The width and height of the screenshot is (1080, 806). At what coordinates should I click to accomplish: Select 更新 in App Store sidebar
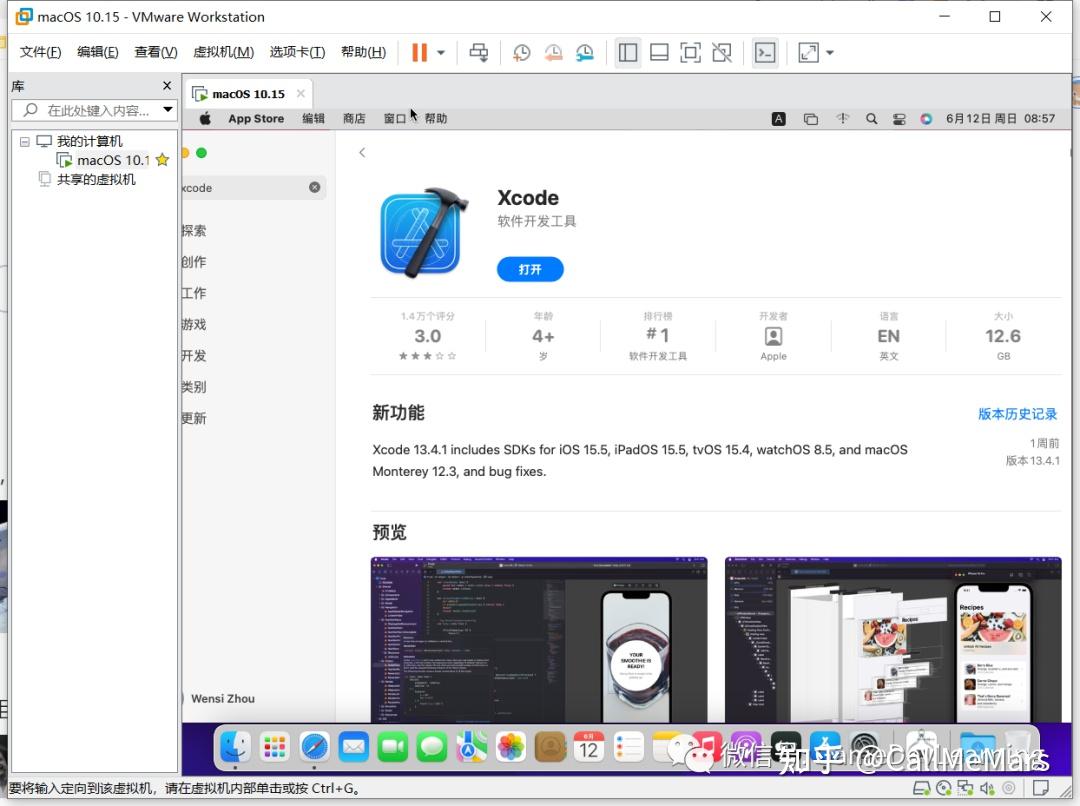pos(194,418)
